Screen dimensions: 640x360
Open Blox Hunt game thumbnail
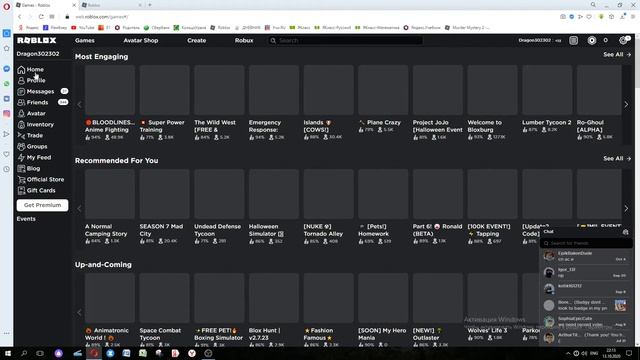click(274, 298)
